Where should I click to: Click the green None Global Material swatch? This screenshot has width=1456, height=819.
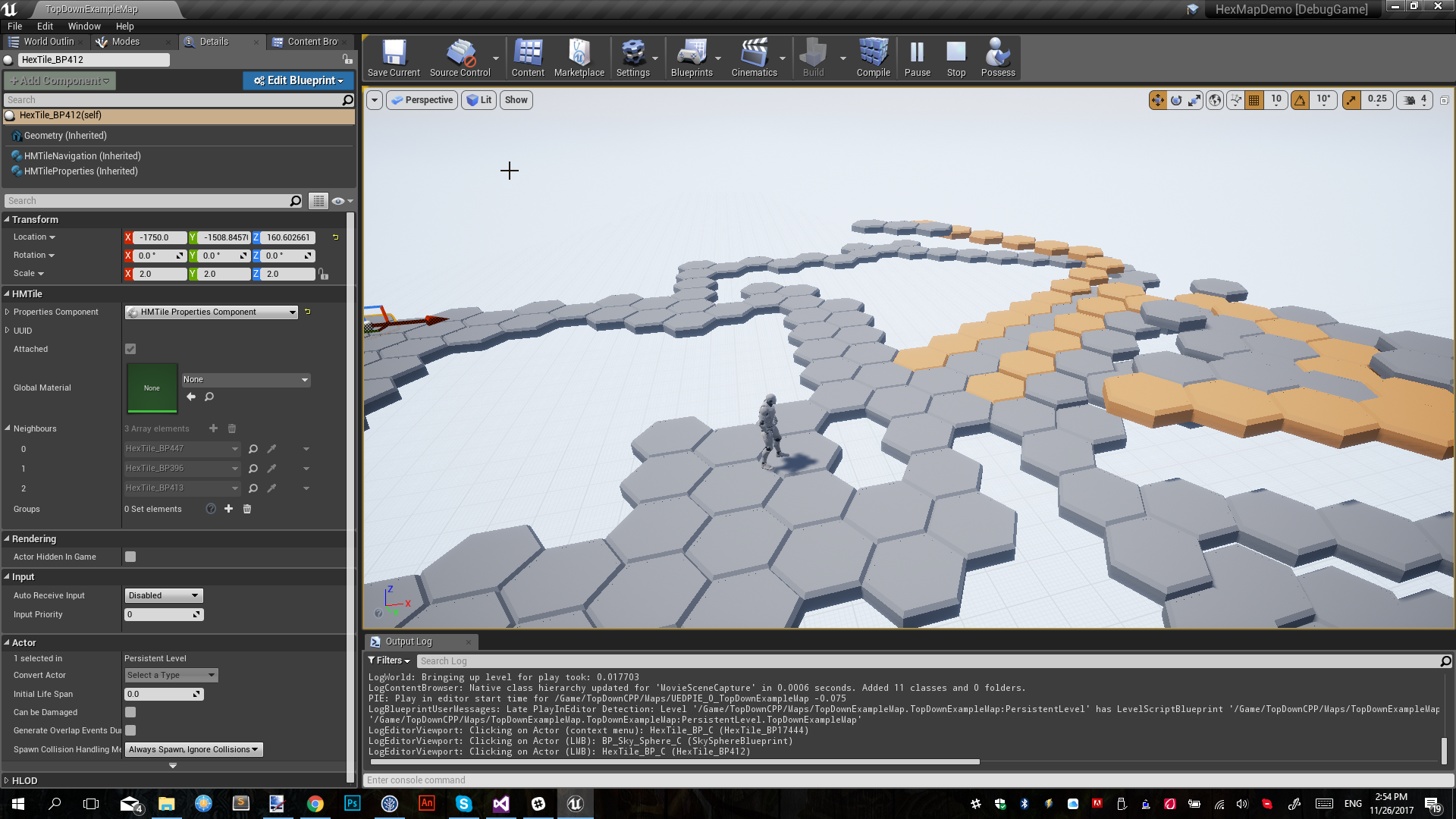[152, 388]
